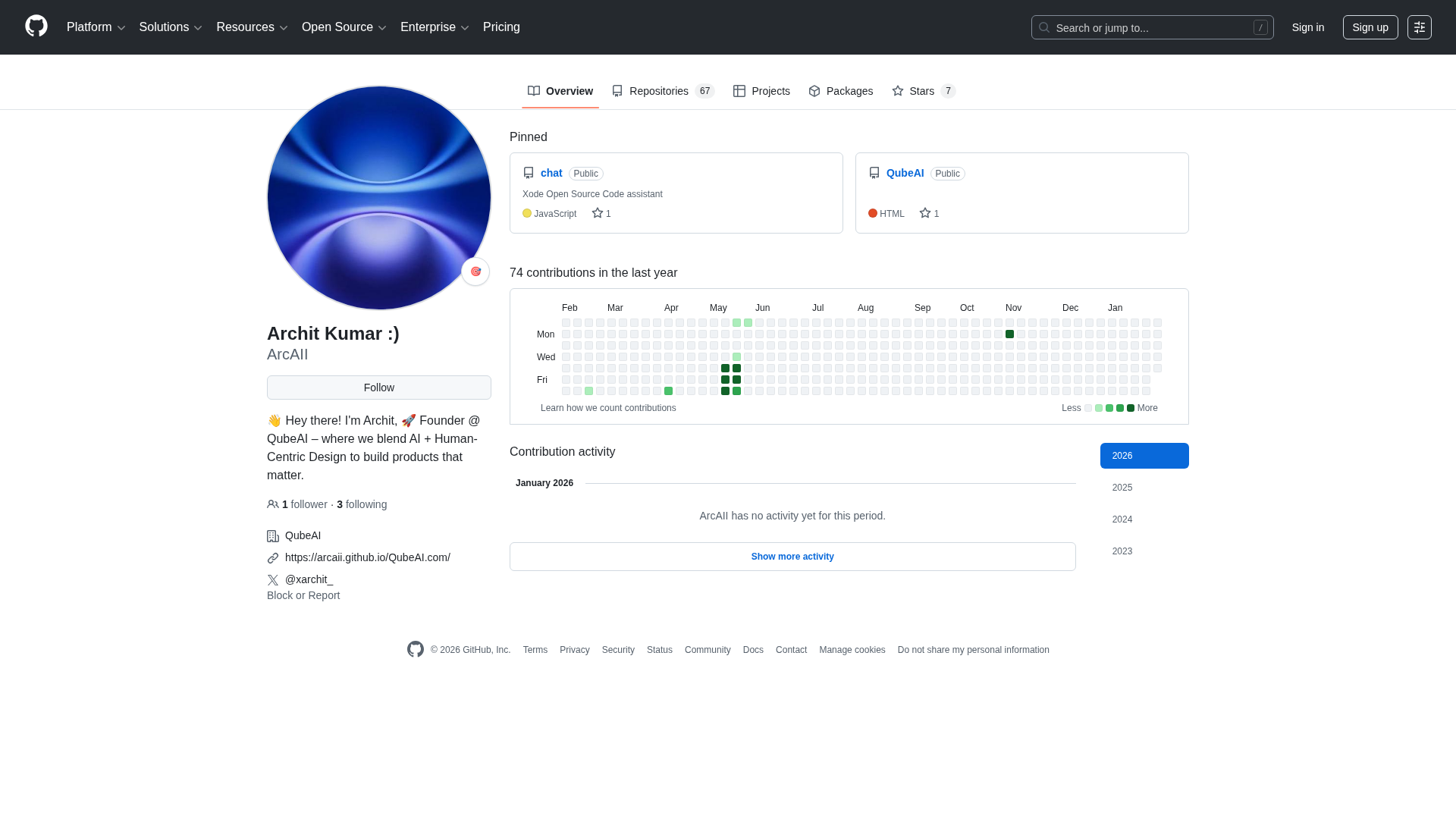Expand the Solutions dropdown menu
The image size is (1456, 819).
171,27
